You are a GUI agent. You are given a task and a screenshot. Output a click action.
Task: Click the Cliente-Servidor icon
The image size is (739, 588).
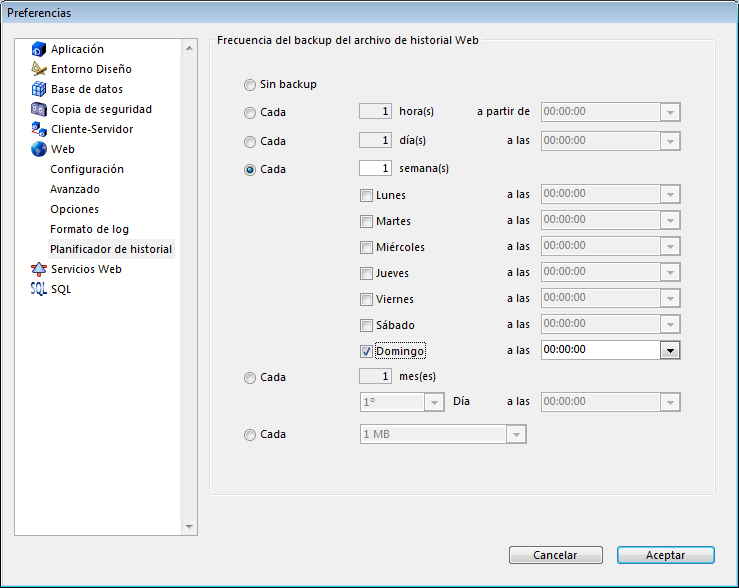pyautogui.click(x=39, y=129)
